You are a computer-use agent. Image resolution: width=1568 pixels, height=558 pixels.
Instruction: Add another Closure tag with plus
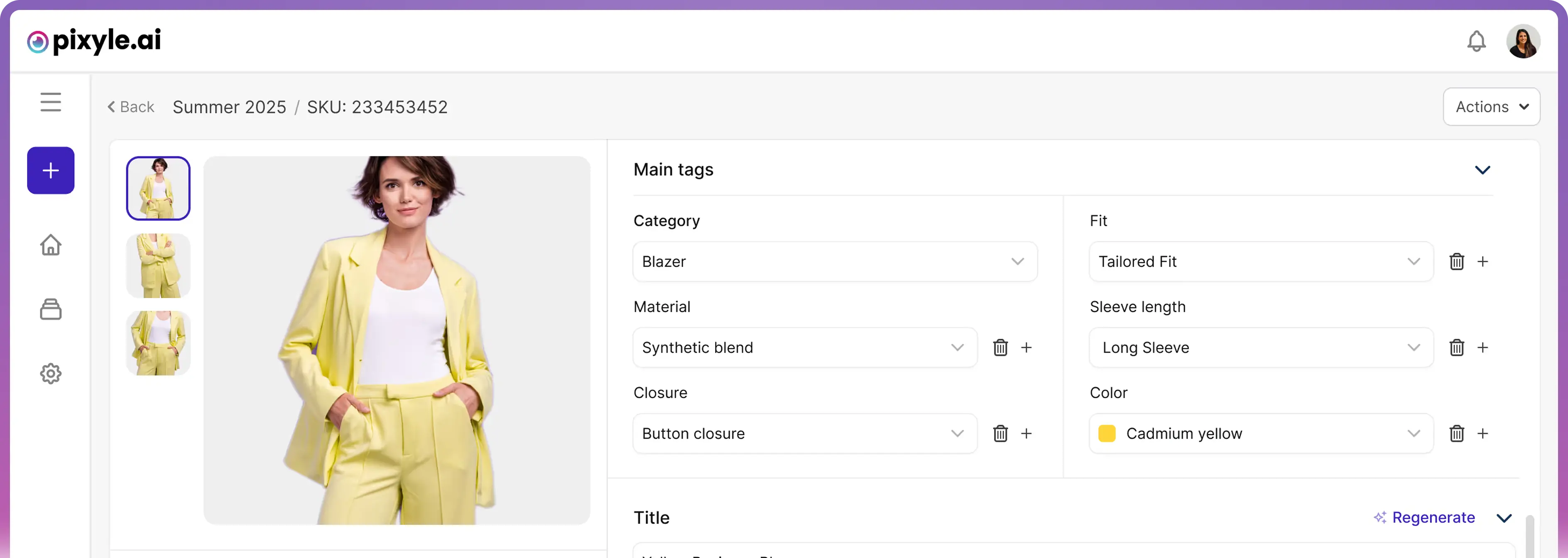tap(1026, 434)
